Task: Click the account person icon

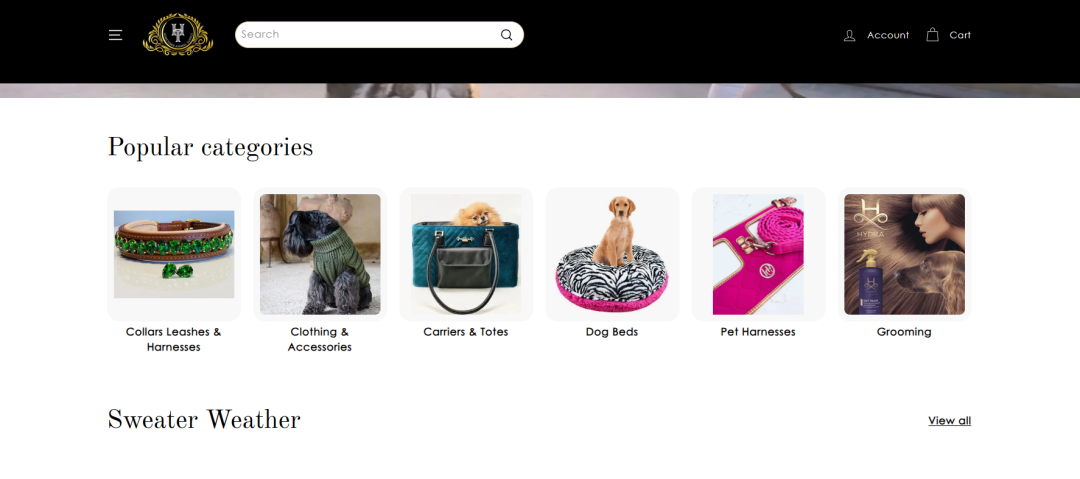Action: (x=849, y=35)
